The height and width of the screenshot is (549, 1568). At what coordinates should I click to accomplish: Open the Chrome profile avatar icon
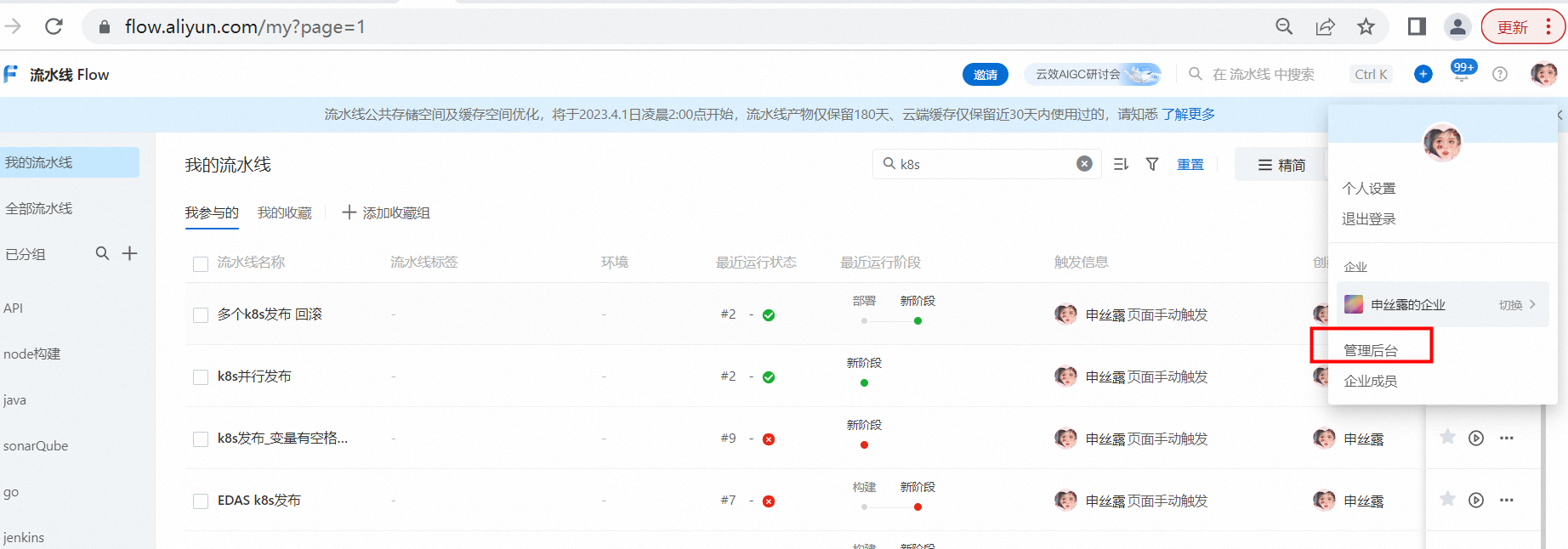point(1457,26)
